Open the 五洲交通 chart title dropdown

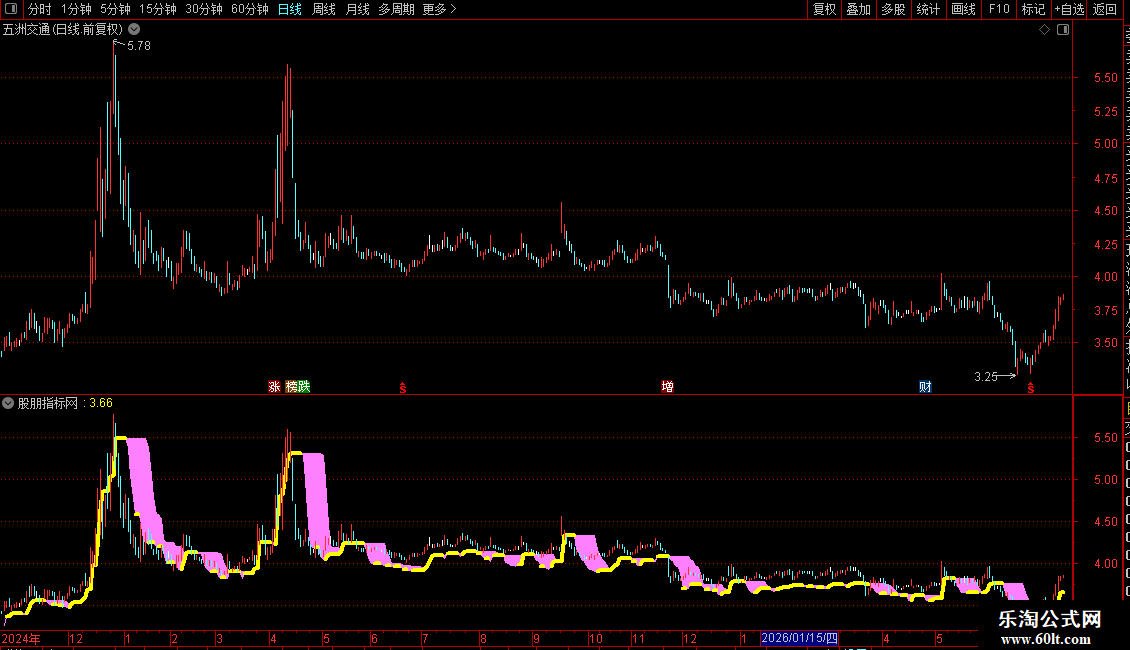[x=134, y=30]
